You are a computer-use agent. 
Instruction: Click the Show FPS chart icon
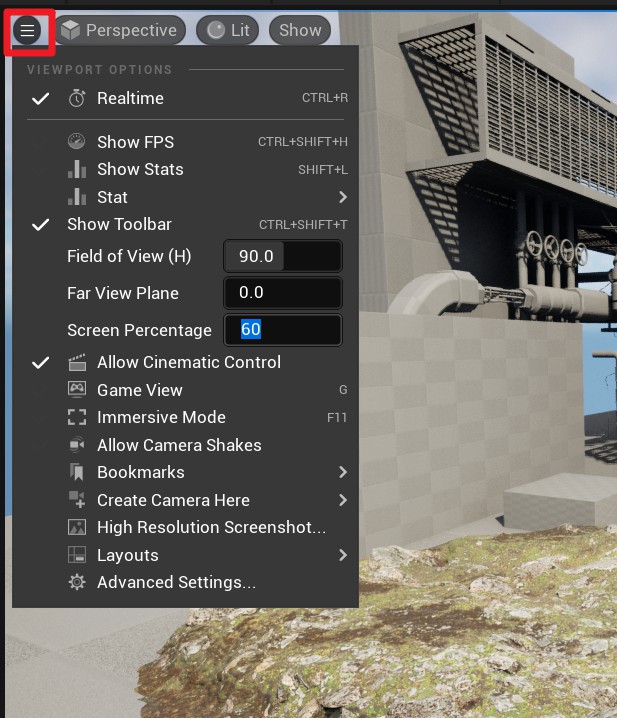(x=77, y=142)
